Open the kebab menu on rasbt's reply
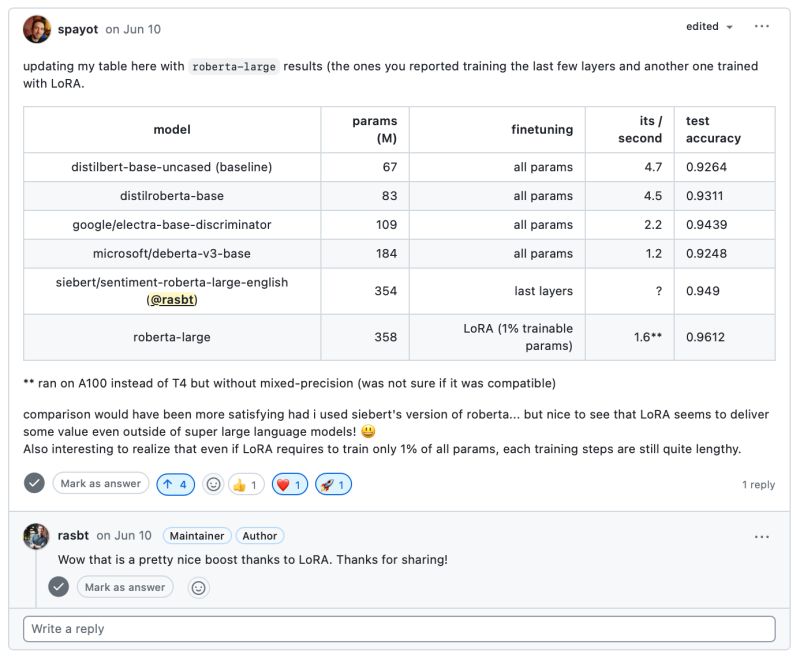Screen dimensions: 800x663 pyautogui.click(x=763, y=536)
